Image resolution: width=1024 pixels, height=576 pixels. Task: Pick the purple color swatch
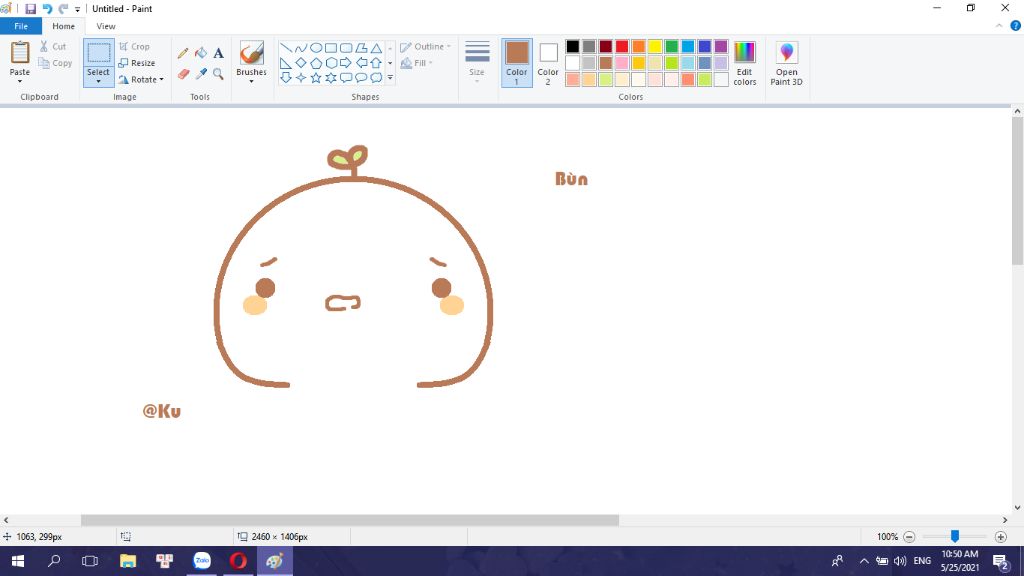tap(721, 46)
